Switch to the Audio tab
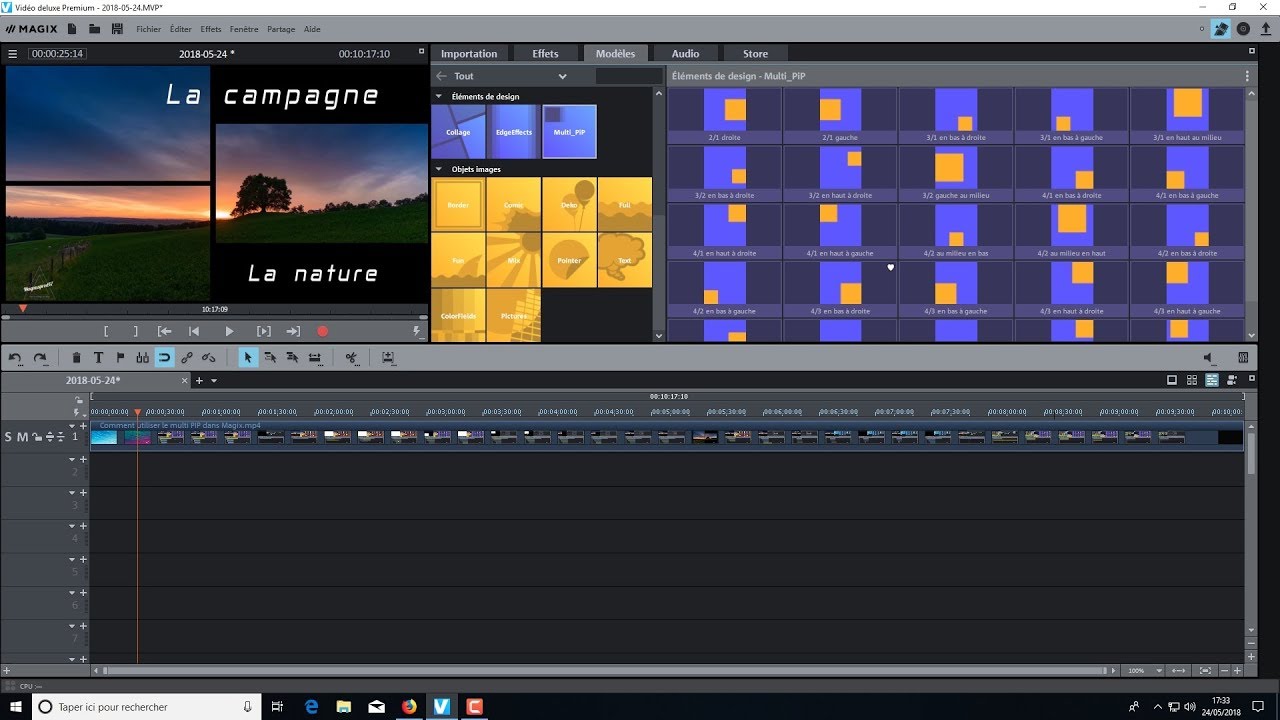The image size is (1280, 720). [685, 54]
